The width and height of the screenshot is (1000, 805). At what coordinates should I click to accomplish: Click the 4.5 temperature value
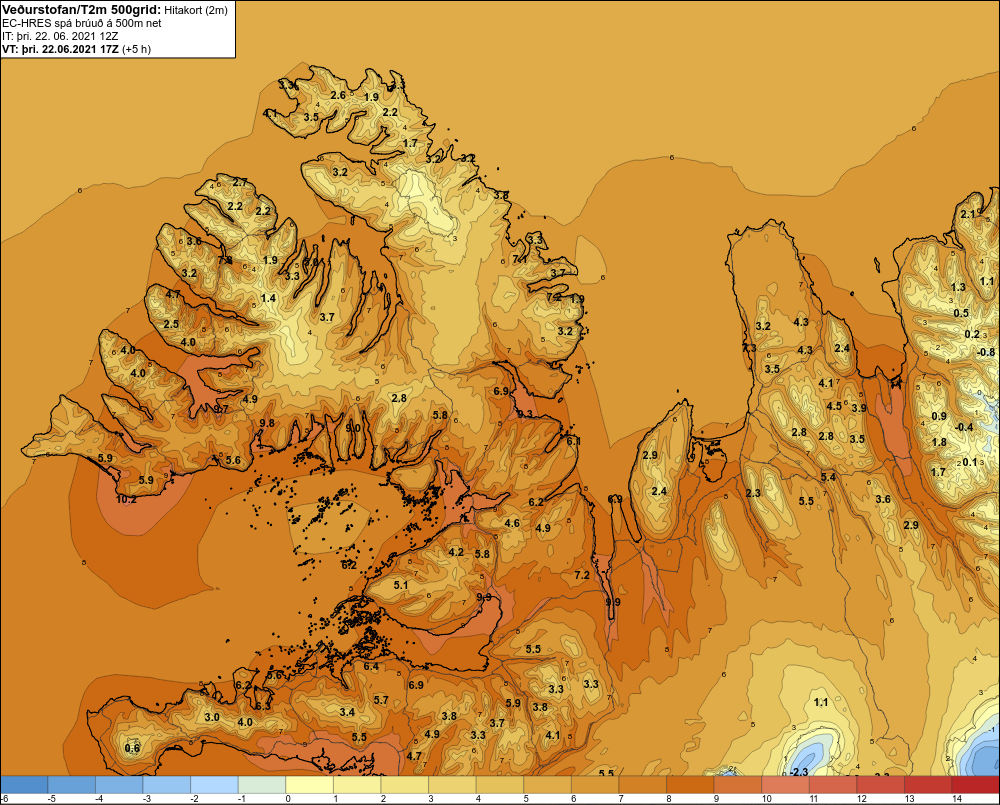[834, 406]
